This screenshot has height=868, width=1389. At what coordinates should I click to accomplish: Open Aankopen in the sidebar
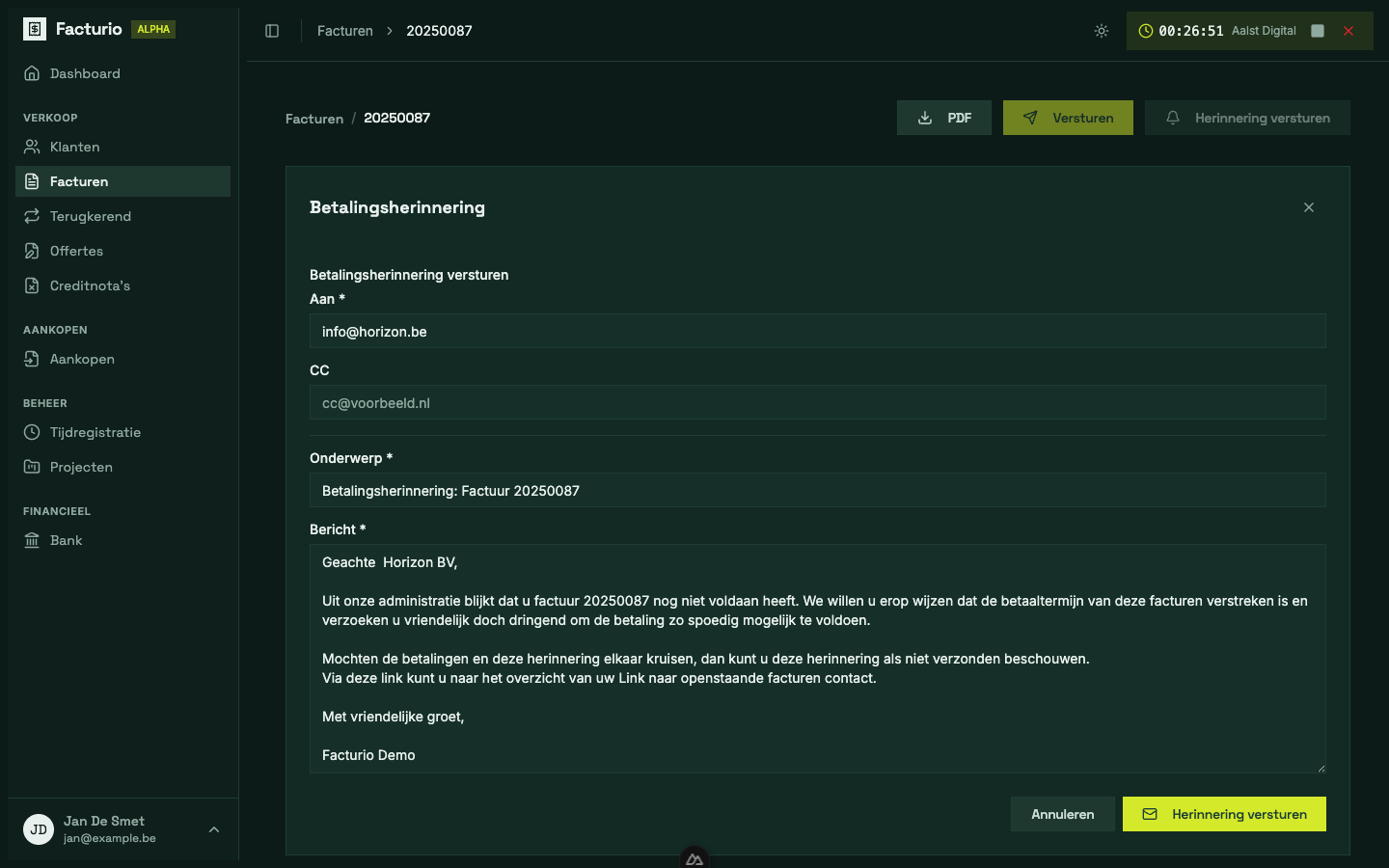[x=123, y=359]
